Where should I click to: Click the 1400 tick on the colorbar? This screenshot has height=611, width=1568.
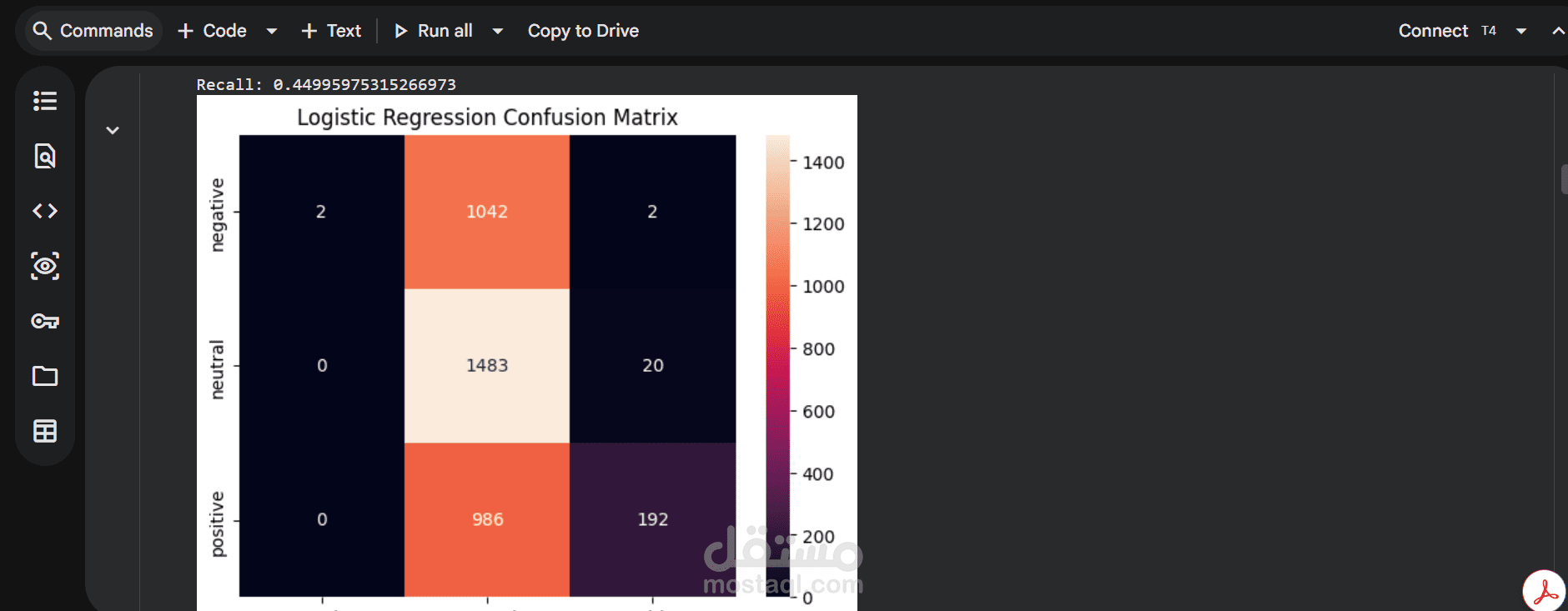[823, 163]
